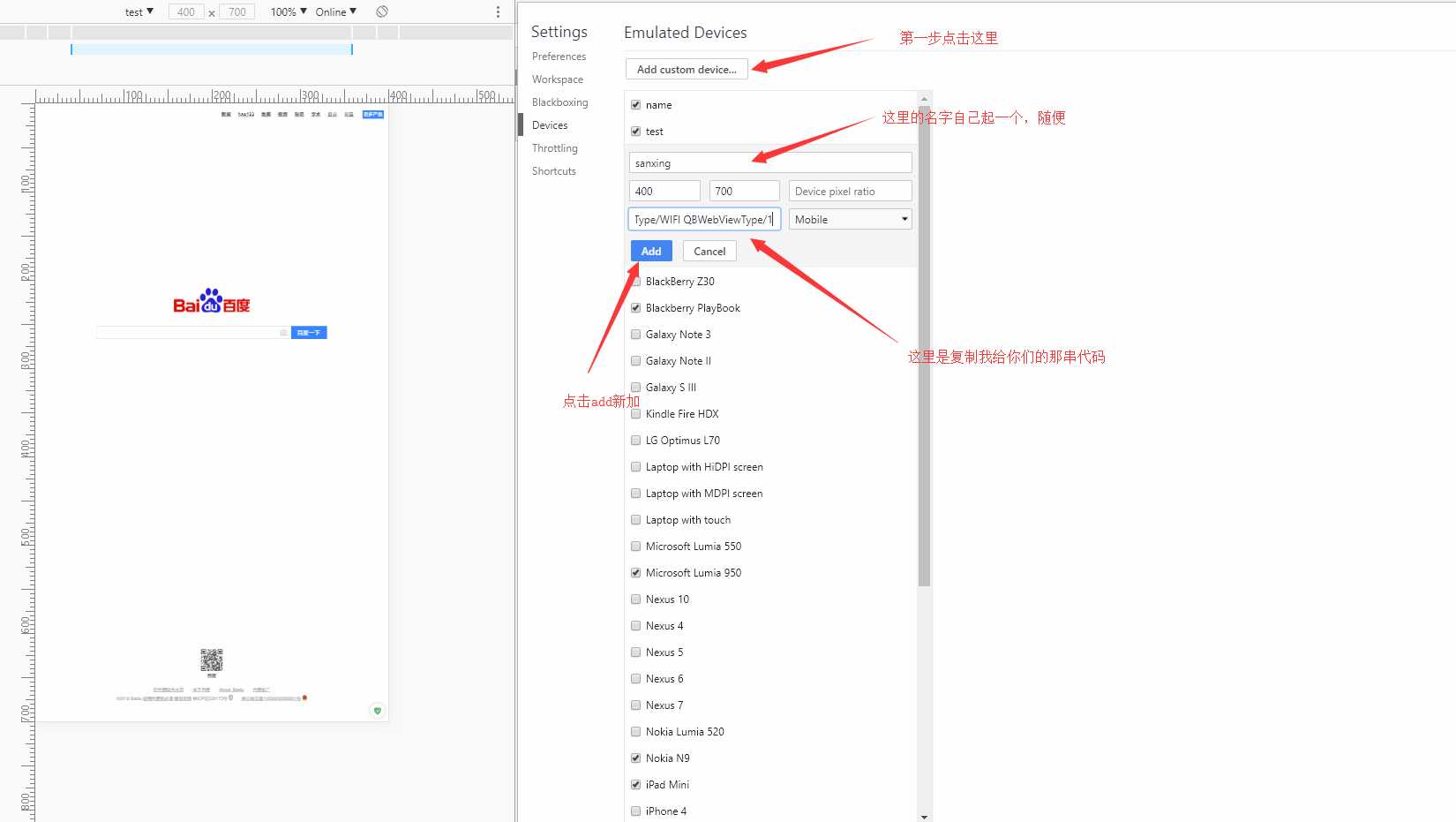Enable the LG Optimus L70 checkbox
Screen dimensions: 1456x822
[635, 440]
